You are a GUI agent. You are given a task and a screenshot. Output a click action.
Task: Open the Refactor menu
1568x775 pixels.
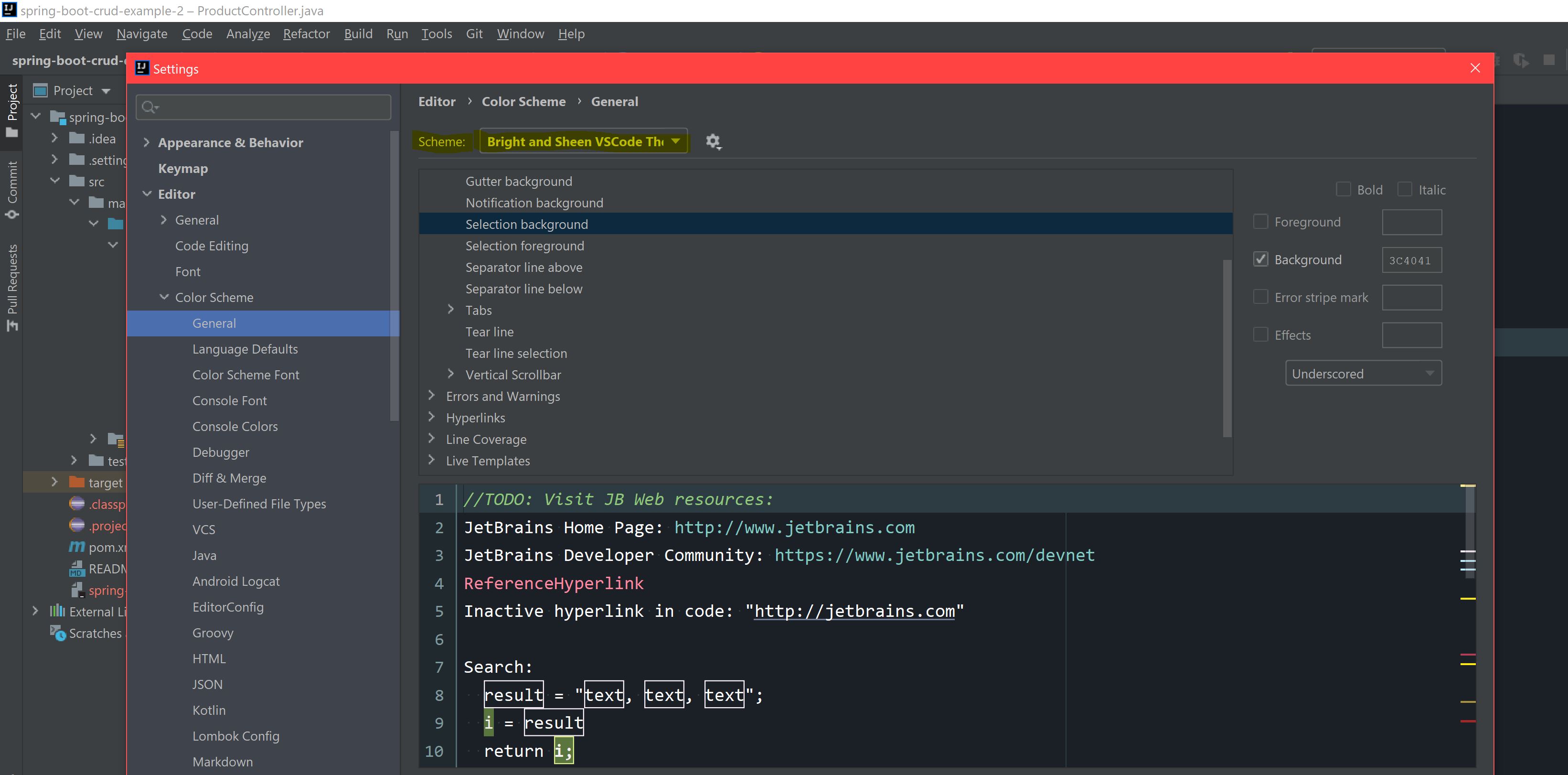click(306, 34)
